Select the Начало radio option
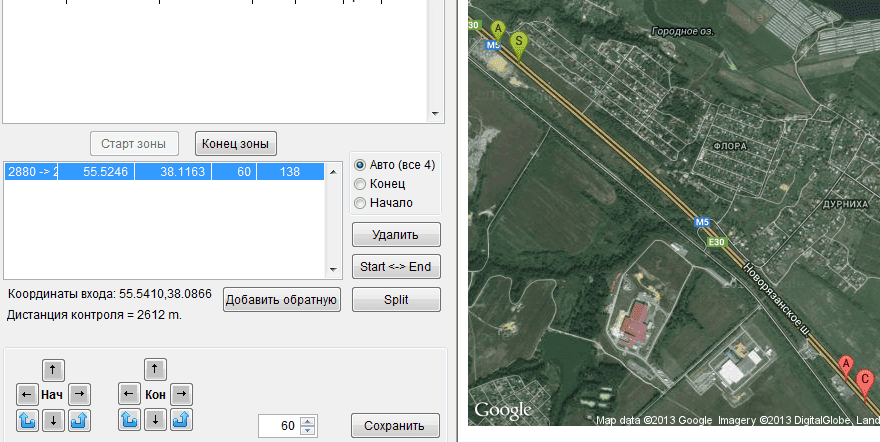The height and width of the screenshot is (442, 880). (x=361, y=203)
